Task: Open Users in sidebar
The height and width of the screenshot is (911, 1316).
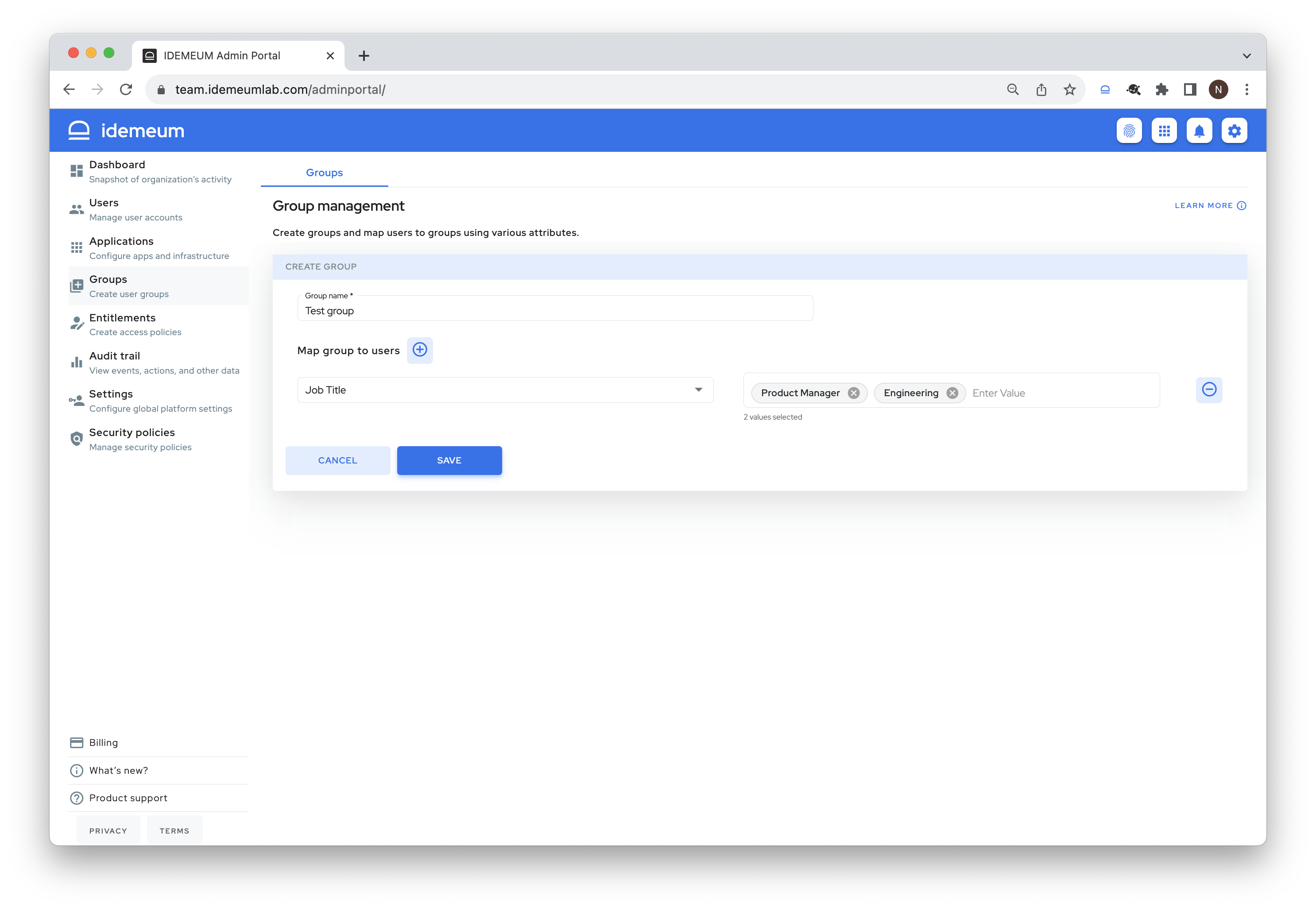Action: [x=158, y=209]
